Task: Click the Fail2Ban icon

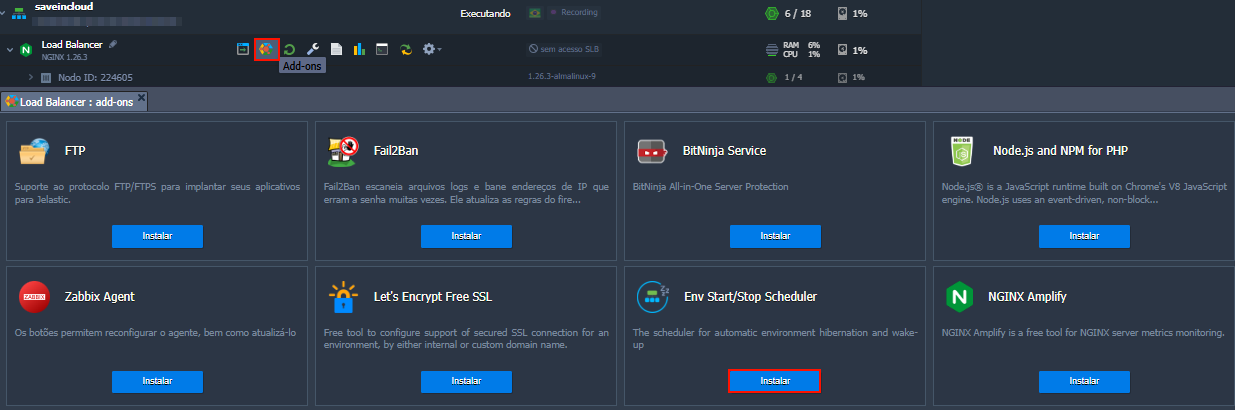Action: (x=343, y=151)
